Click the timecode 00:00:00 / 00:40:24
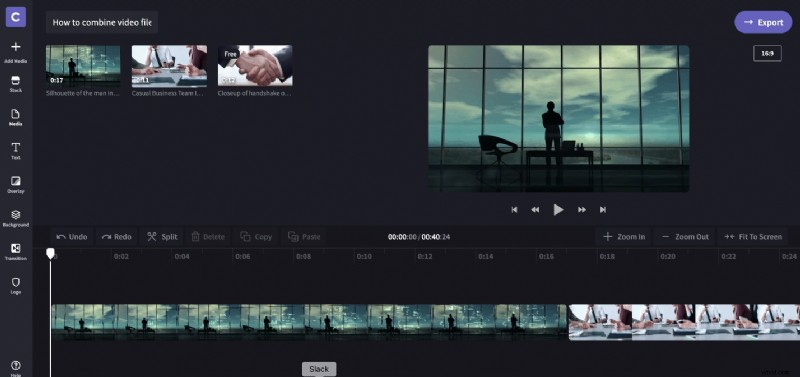Screen dimensions: 800x377 (419, 237)
